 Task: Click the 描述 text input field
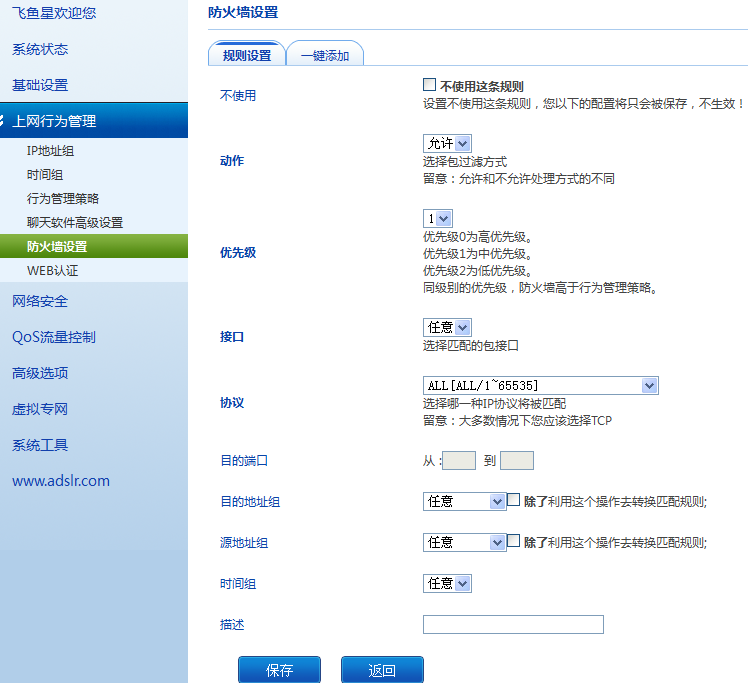[513, 624]
